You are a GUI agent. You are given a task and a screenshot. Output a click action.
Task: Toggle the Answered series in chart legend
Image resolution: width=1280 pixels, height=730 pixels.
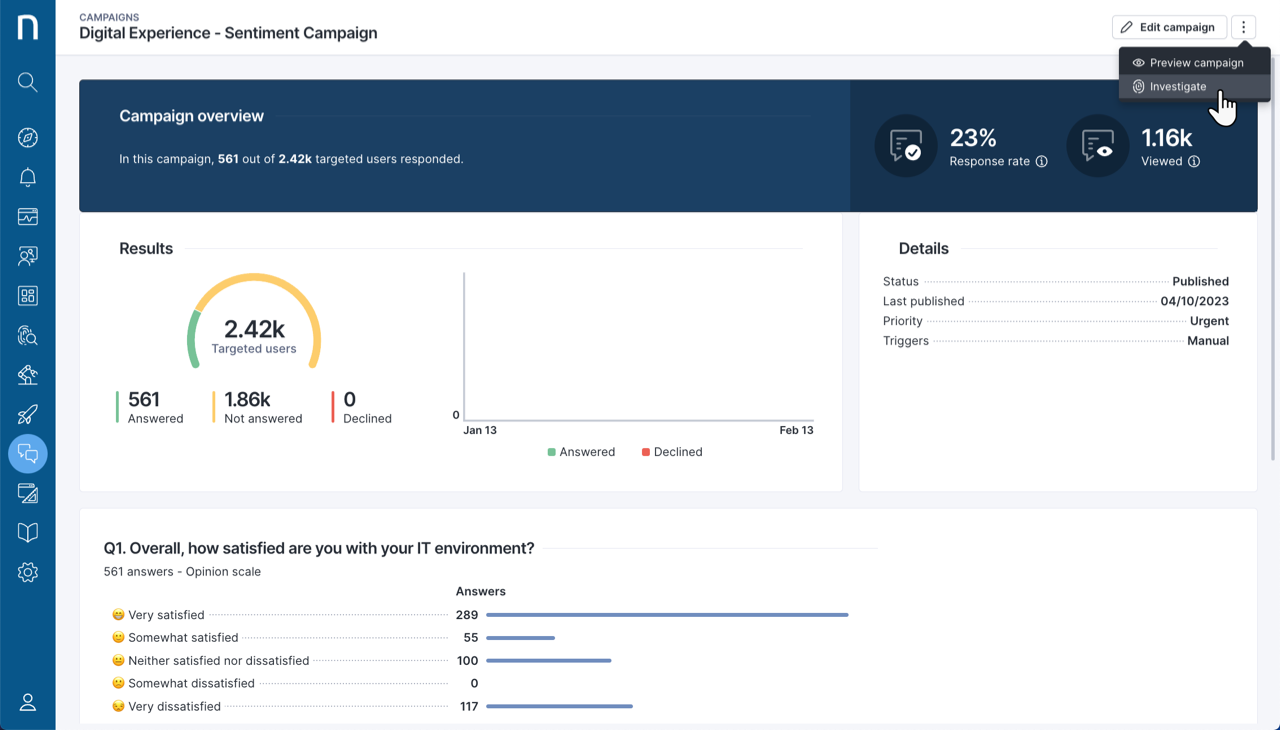point(581,452)
